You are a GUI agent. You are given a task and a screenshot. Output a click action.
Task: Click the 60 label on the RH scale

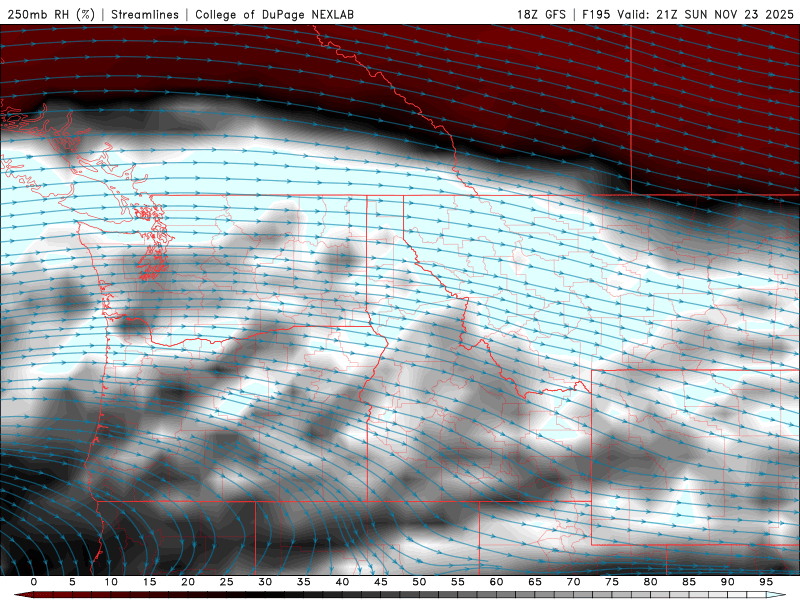[496, 582]
